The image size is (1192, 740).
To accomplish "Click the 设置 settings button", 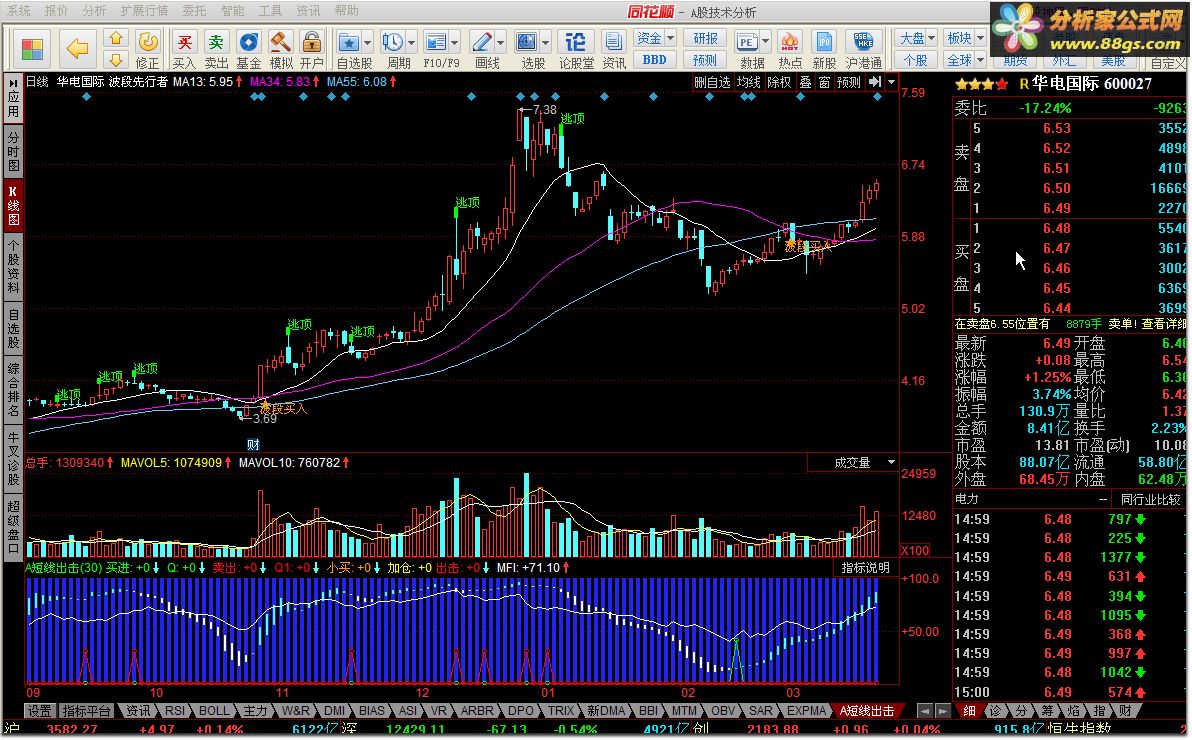I will point(40,710).
